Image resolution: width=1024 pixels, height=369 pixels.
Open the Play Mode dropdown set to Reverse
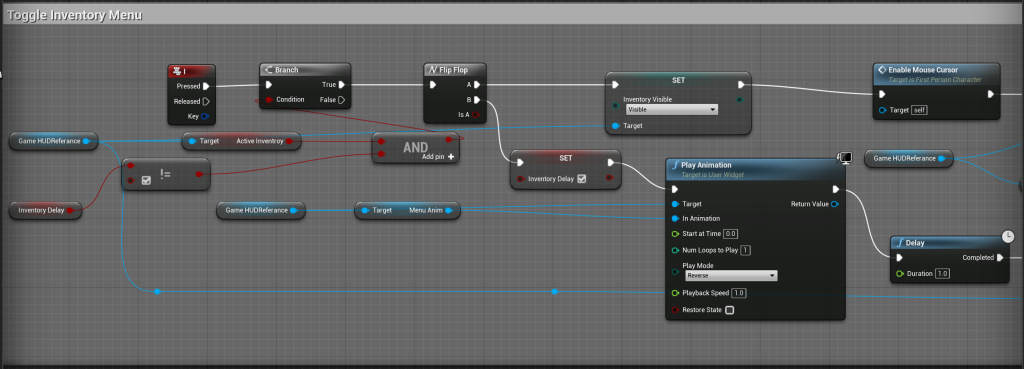[731, 276]
